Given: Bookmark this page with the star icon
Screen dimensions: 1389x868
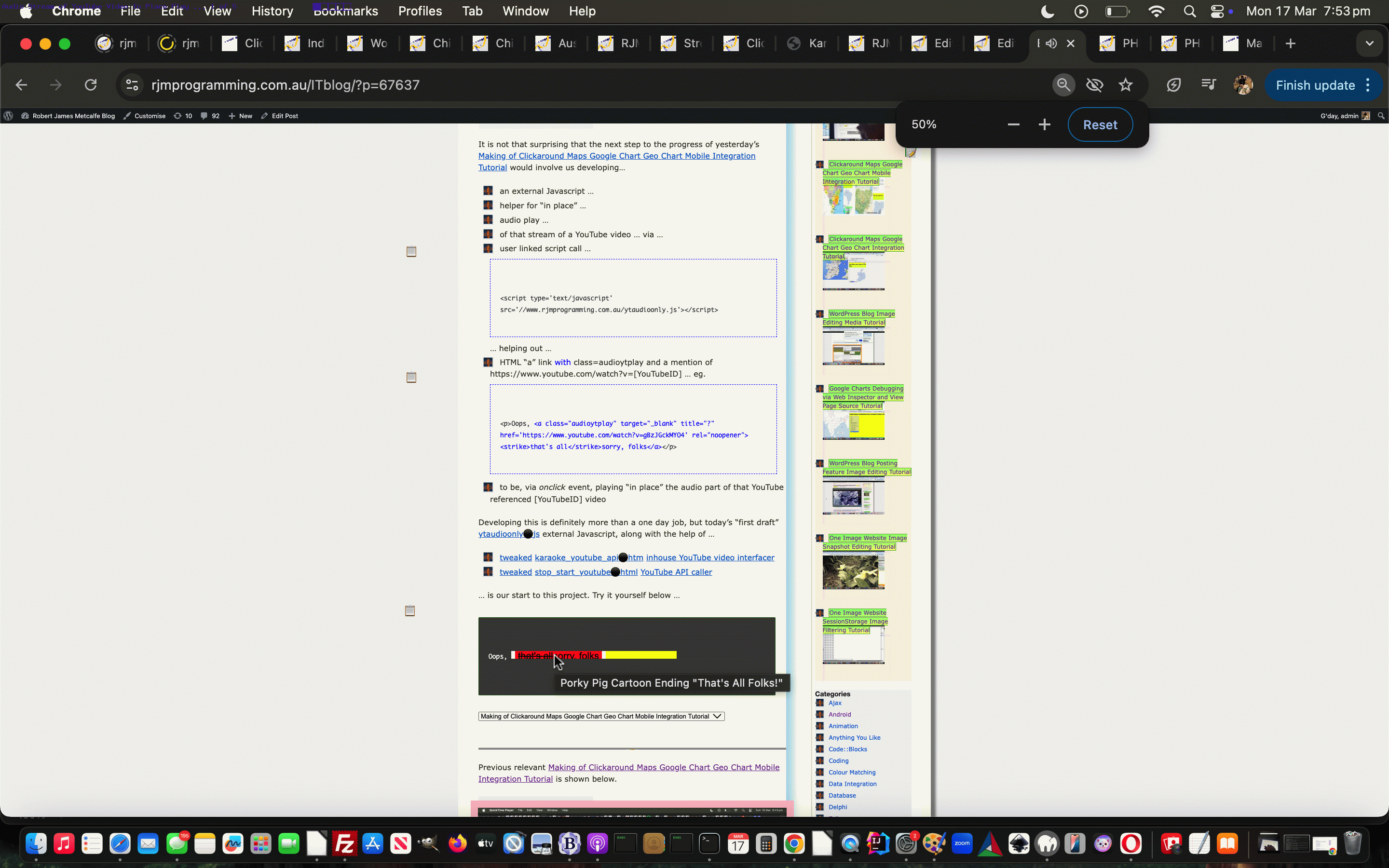Looking at the screenshot, I should point(1126,85).
